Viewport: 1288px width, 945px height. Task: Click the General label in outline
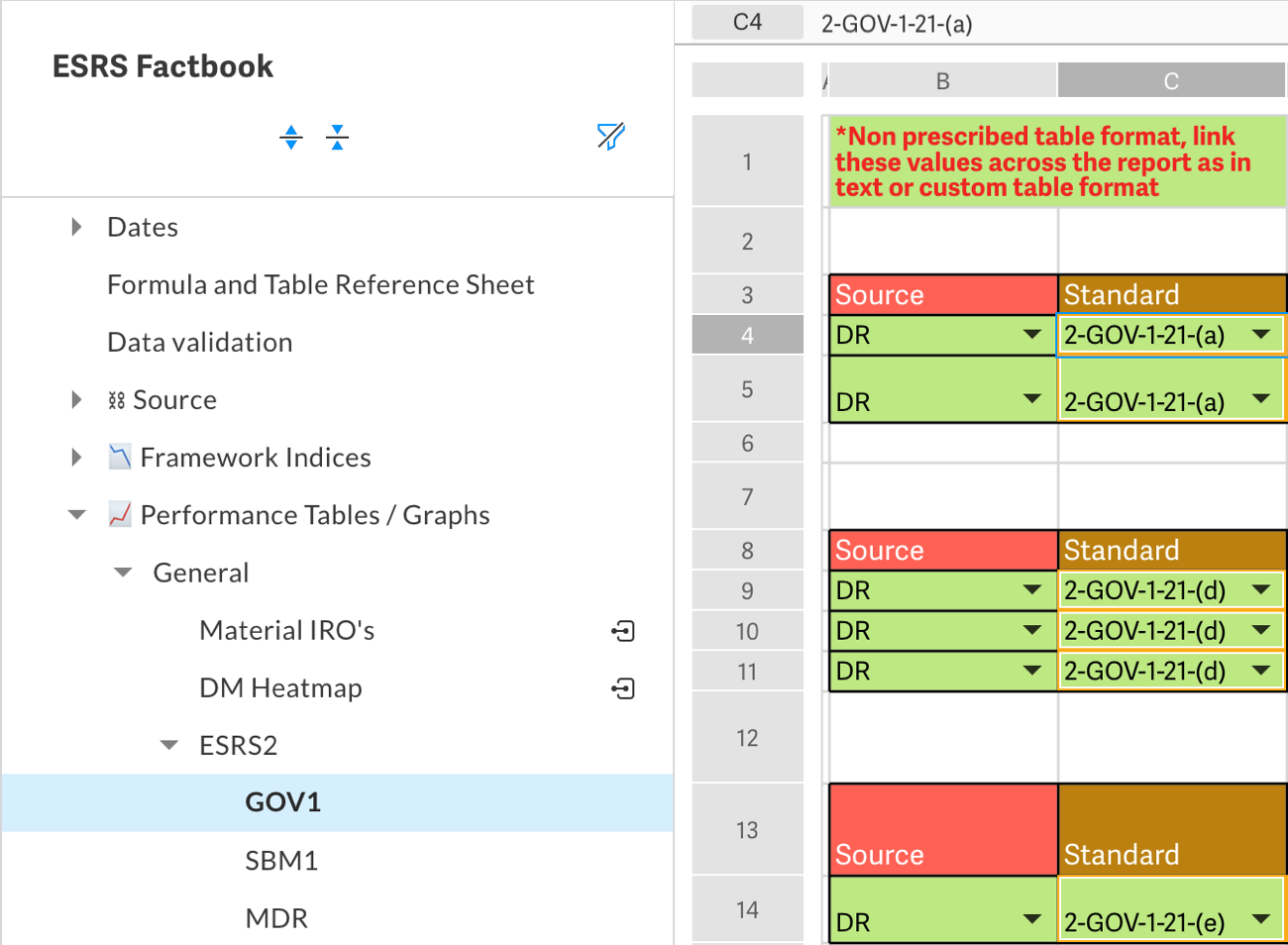201,573
